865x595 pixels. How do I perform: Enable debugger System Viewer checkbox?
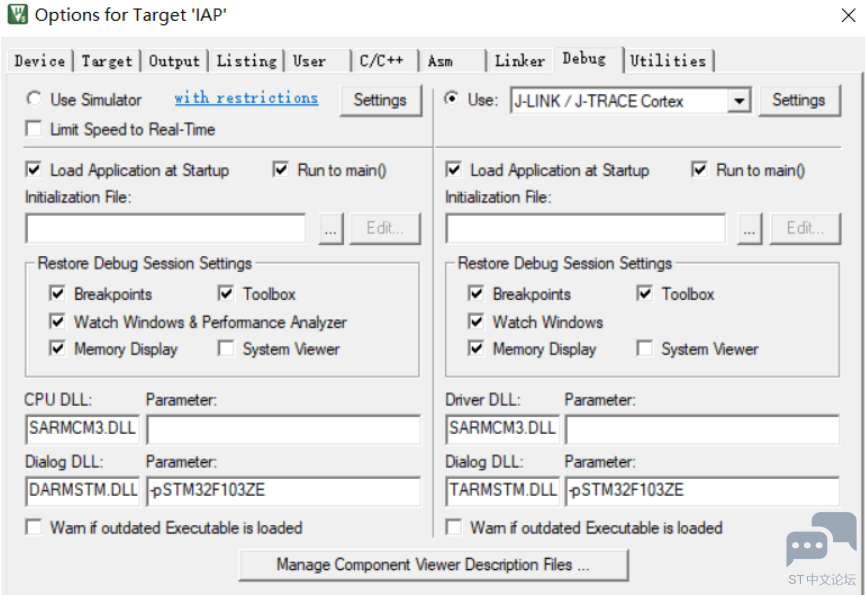pos(645,349)
